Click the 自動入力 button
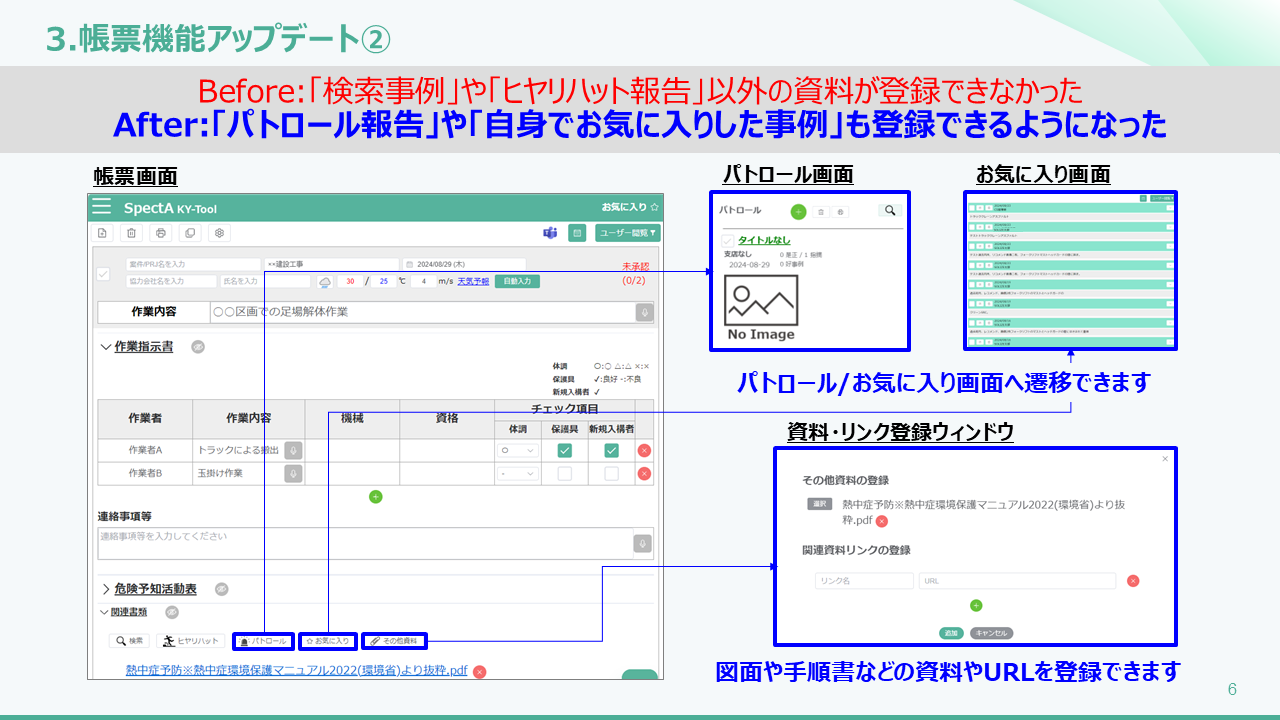The image size is (1280, 720). coord(517,282)
